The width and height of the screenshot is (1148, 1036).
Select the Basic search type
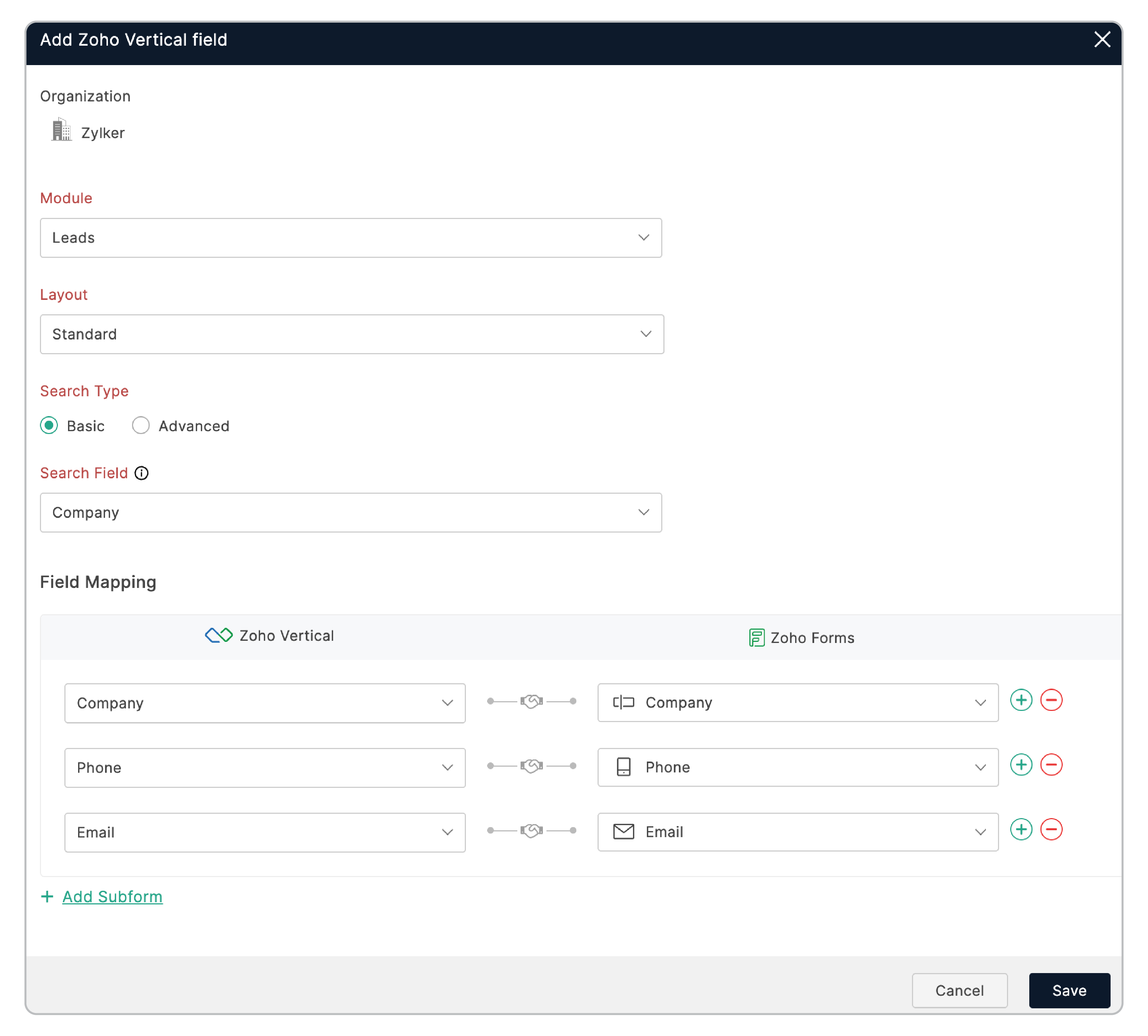point(49,425)
